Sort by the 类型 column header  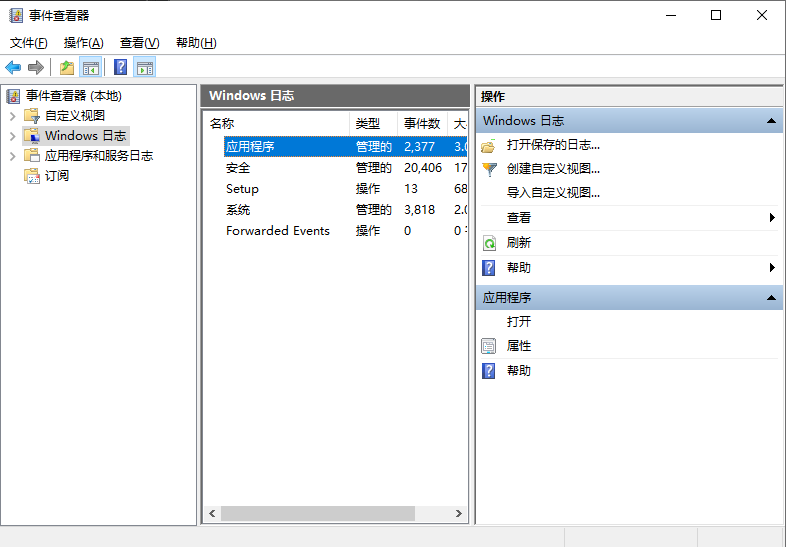click(x=373, y=123)
